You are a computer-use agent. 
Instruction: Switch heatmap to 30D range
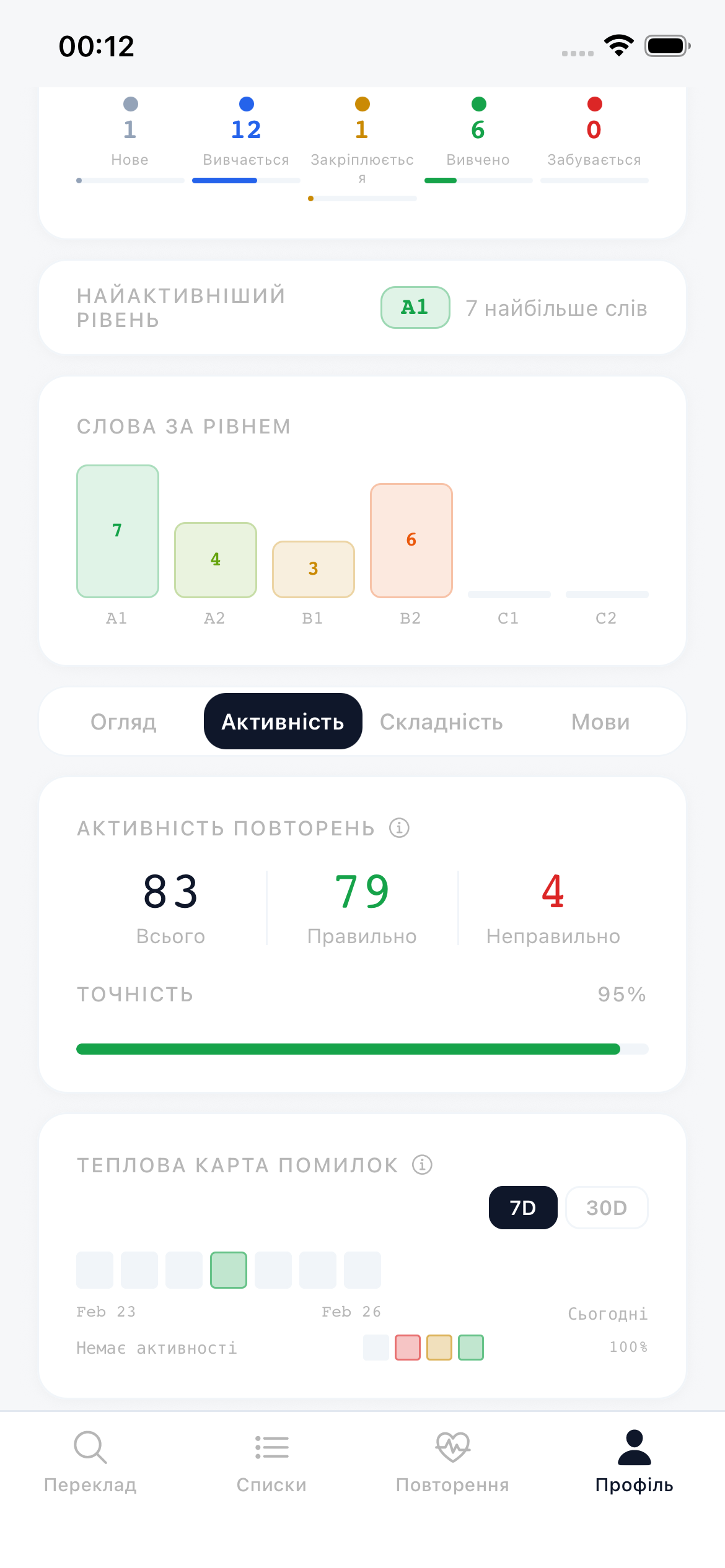tap(607, 1208)
